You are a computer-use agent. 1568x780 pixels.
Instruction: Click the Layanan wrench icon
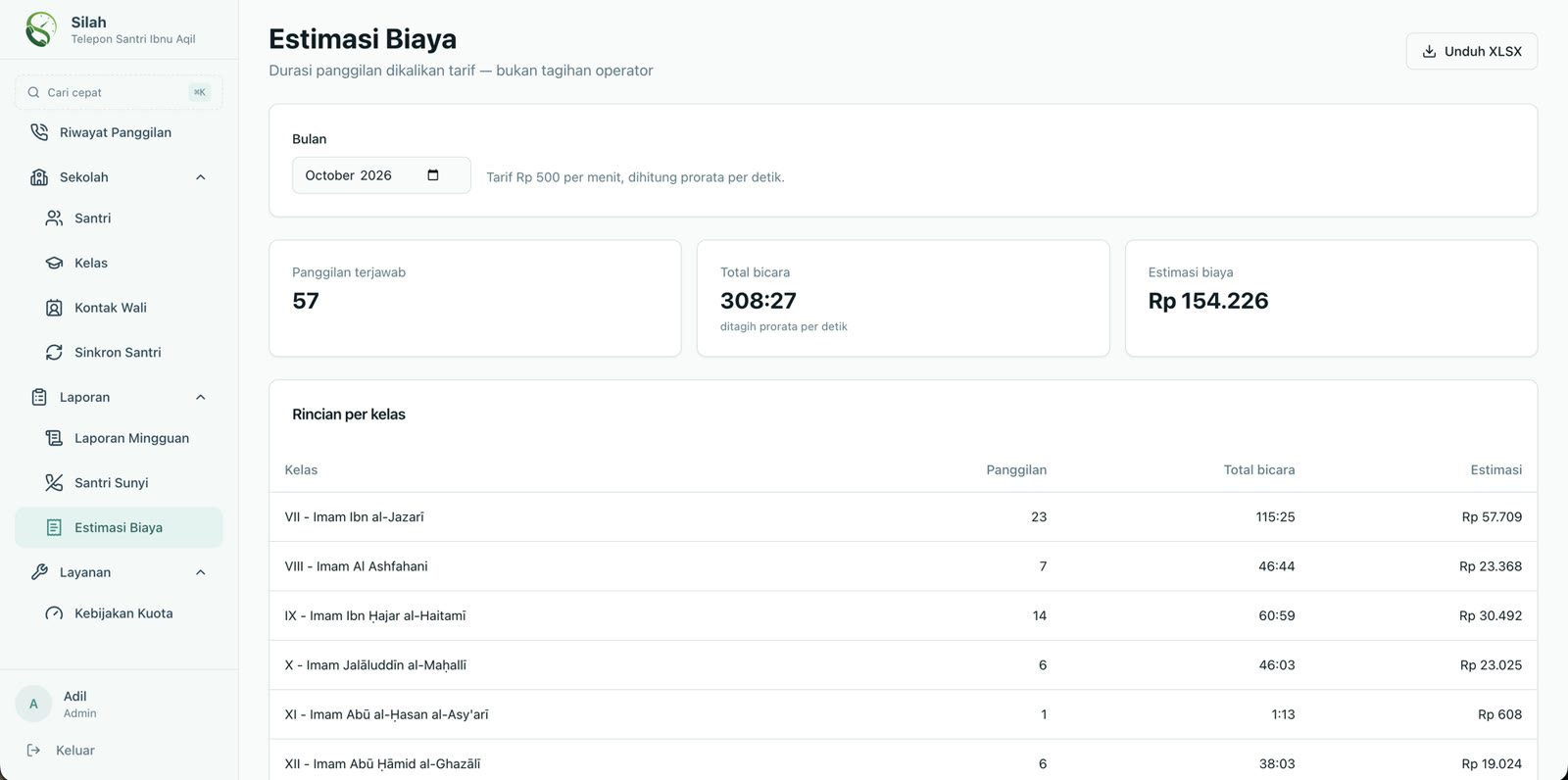pos(39,572)
